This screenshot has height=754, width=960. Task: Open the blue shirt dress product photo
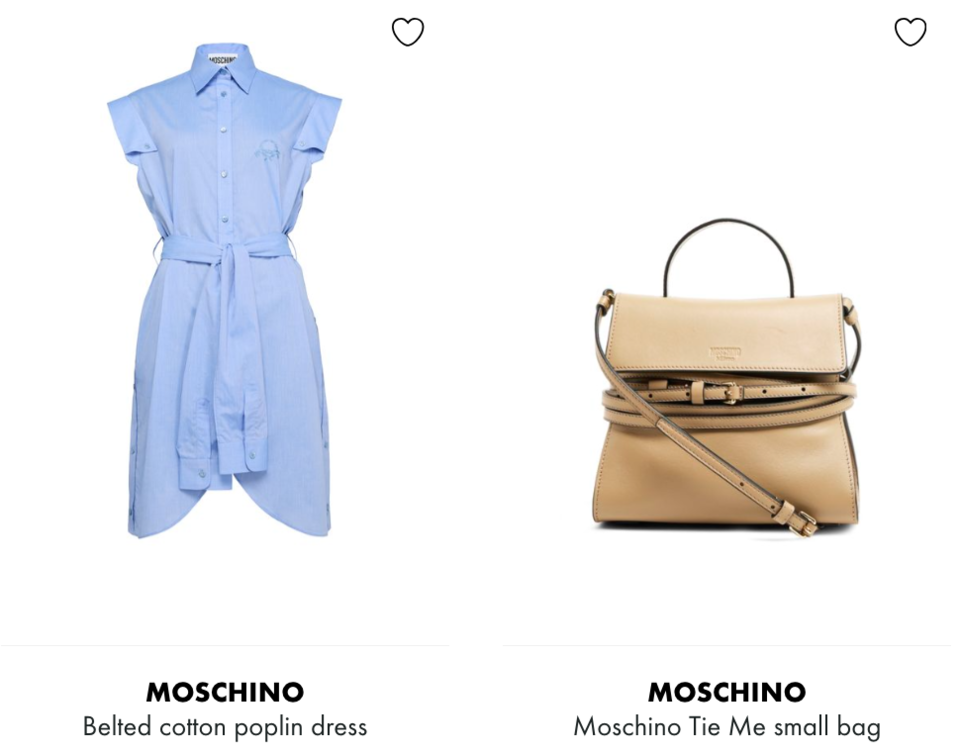tap(225, 291)
